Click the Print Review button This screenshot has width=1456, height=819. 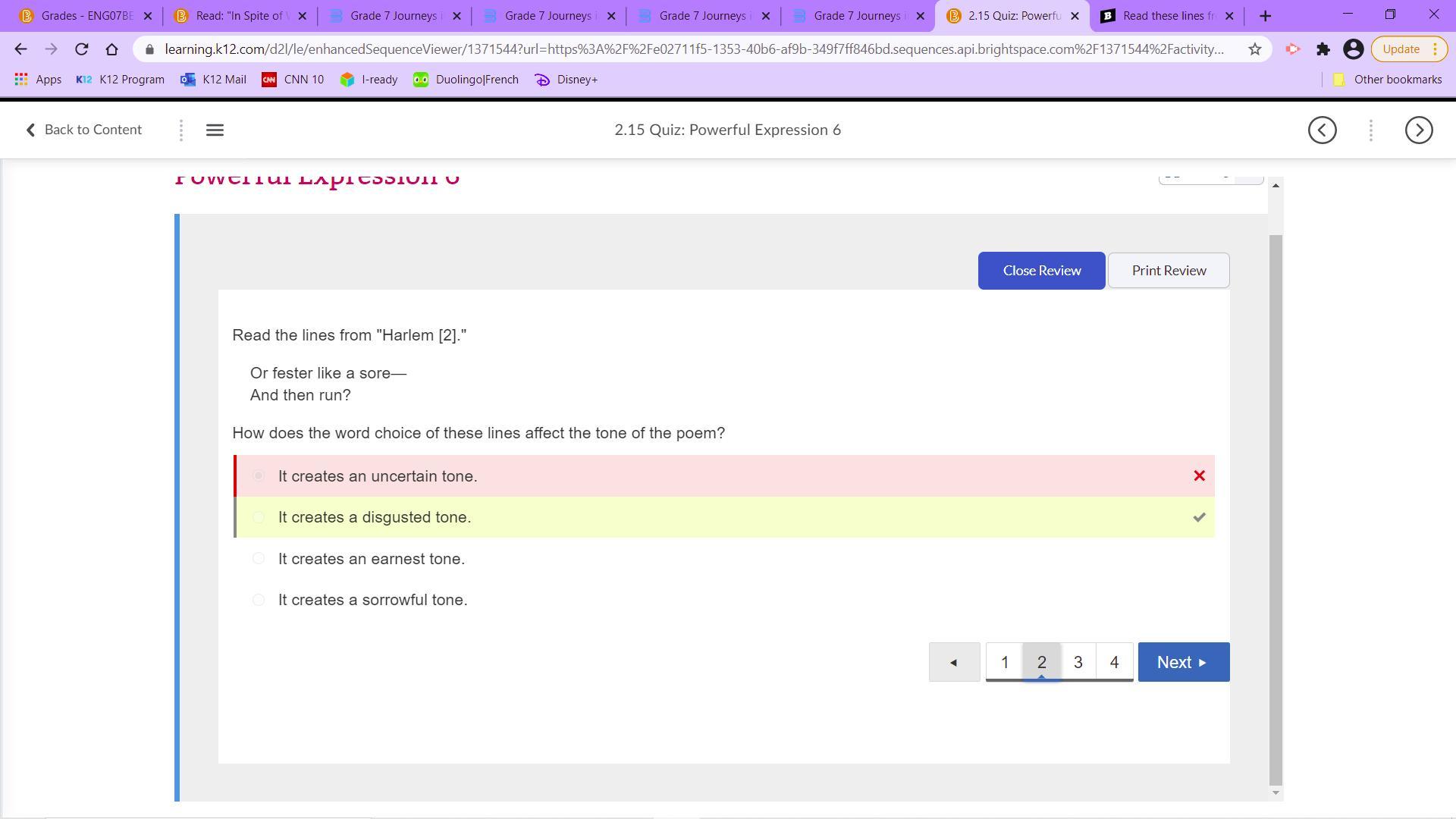click(1168, 271)
